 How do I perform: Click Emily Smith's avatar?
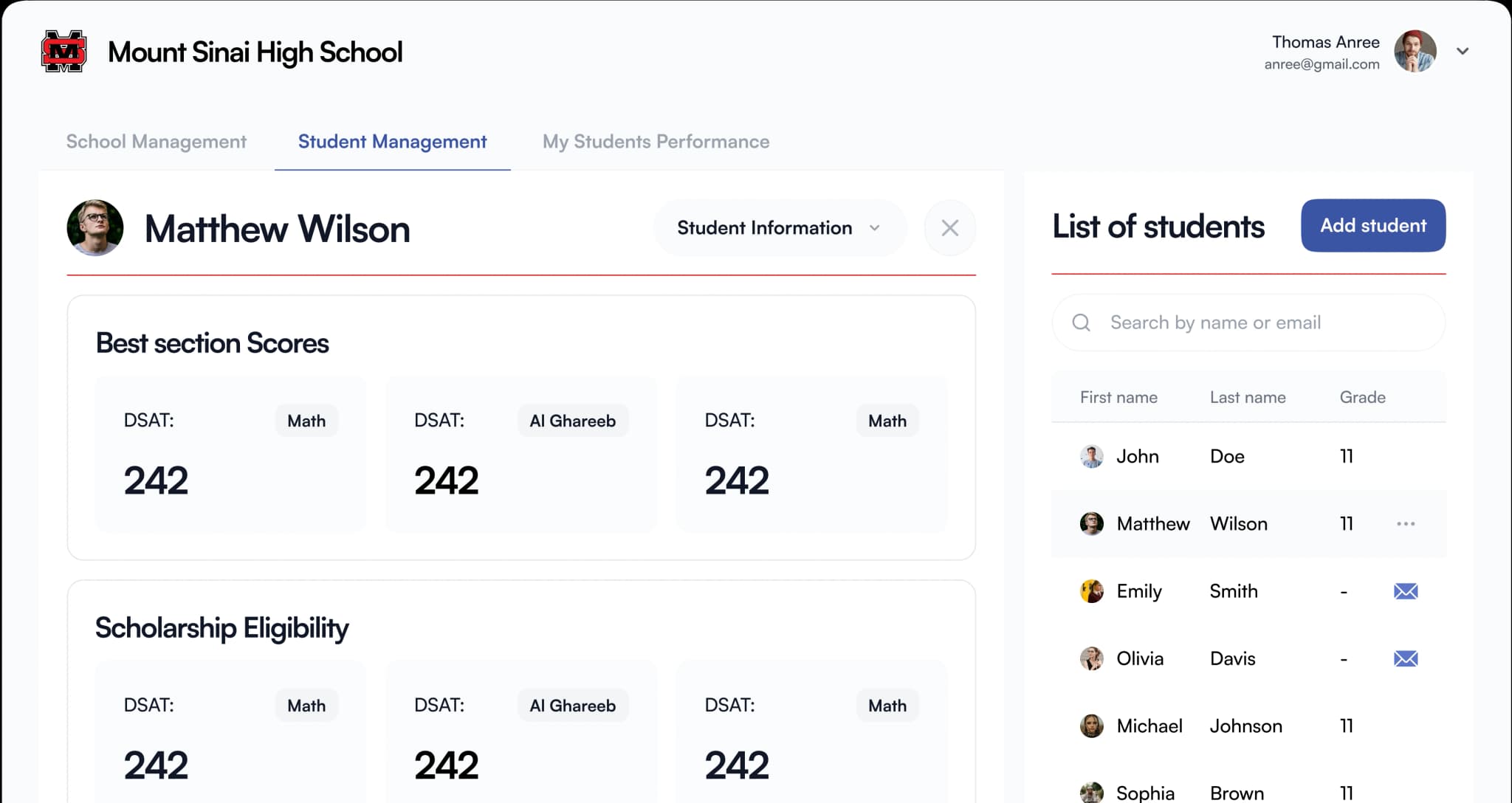click(x=1091, y=591)
